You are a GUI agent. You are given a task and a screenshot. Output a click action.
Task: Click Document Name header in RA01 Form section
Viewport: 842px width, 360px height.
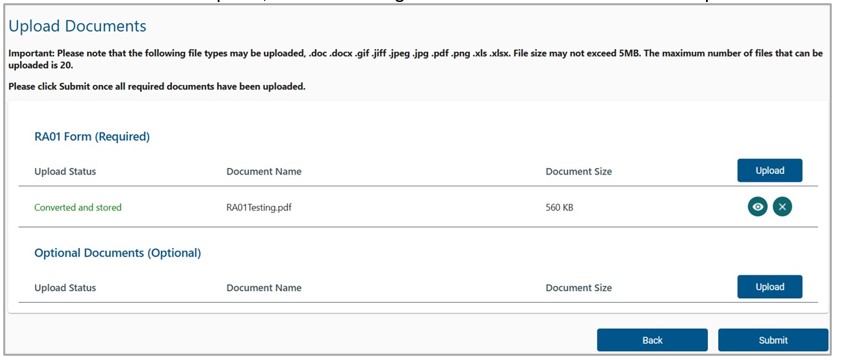coord(264,171)
